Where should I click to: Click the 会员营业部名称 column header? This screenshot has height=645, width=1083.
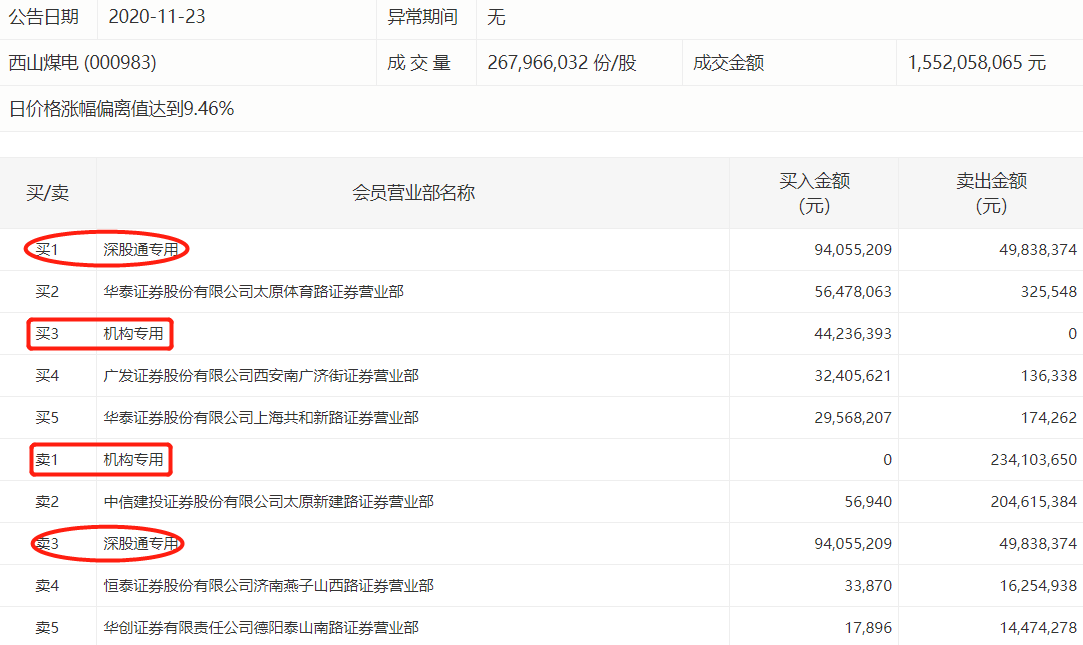click(x=413, y=193)
